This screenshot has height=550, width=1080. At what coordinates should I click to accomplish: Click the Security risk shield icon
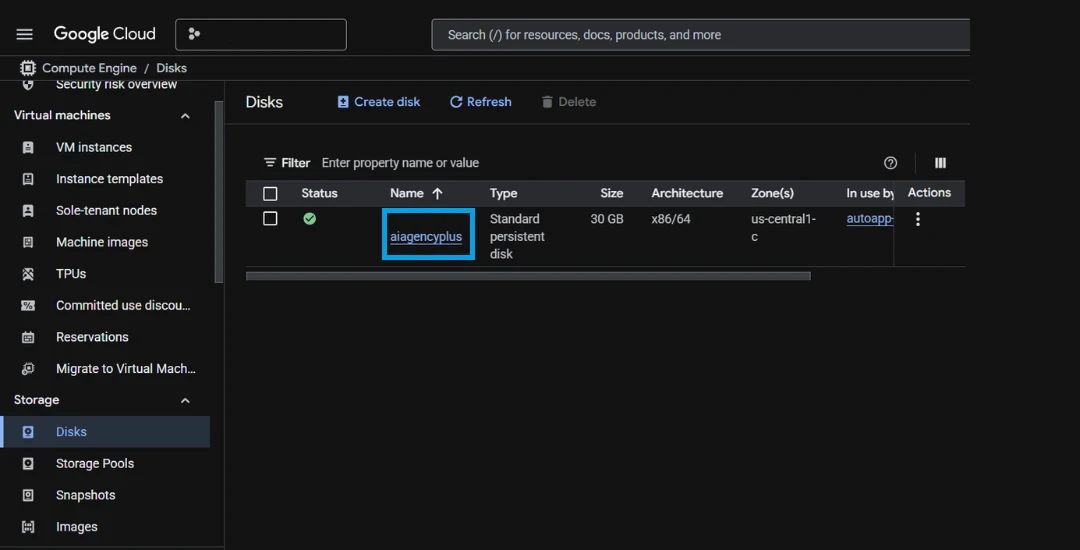pos(28,85)
